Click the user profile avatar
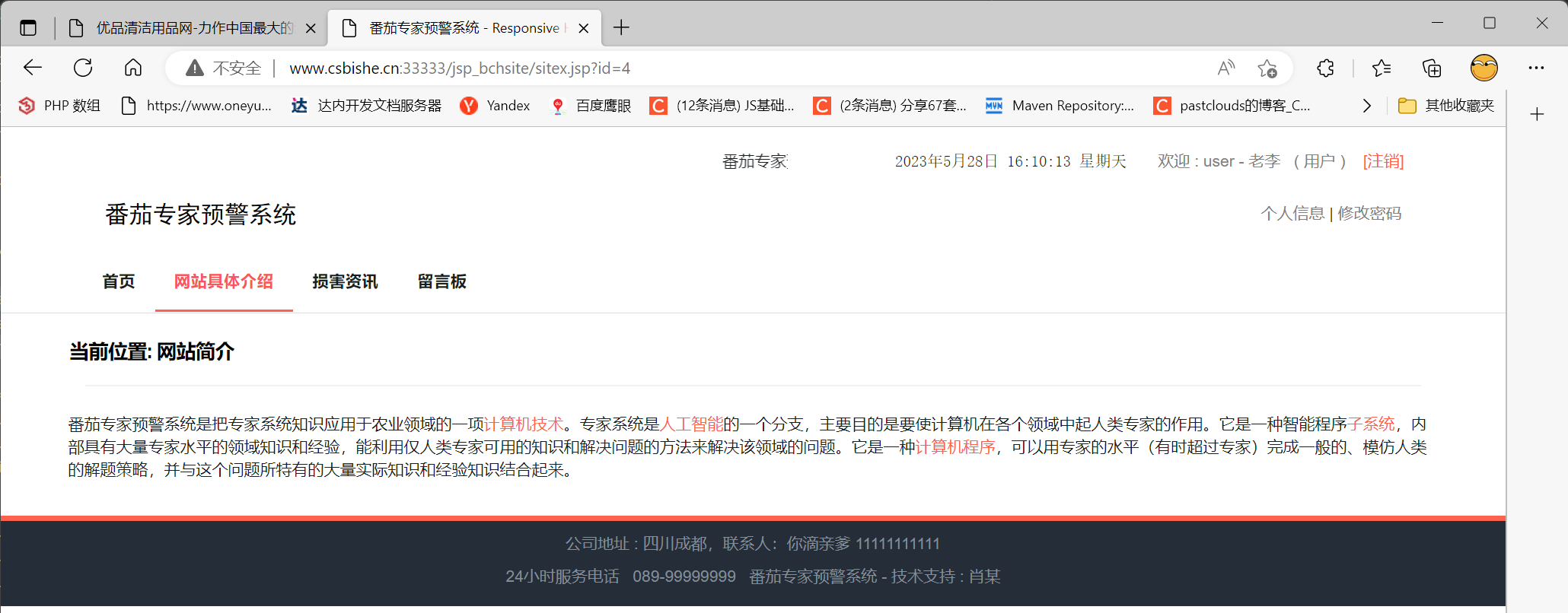Image resolution: width=1568 pixels, height=613 pixels. tap(1484, 68)
